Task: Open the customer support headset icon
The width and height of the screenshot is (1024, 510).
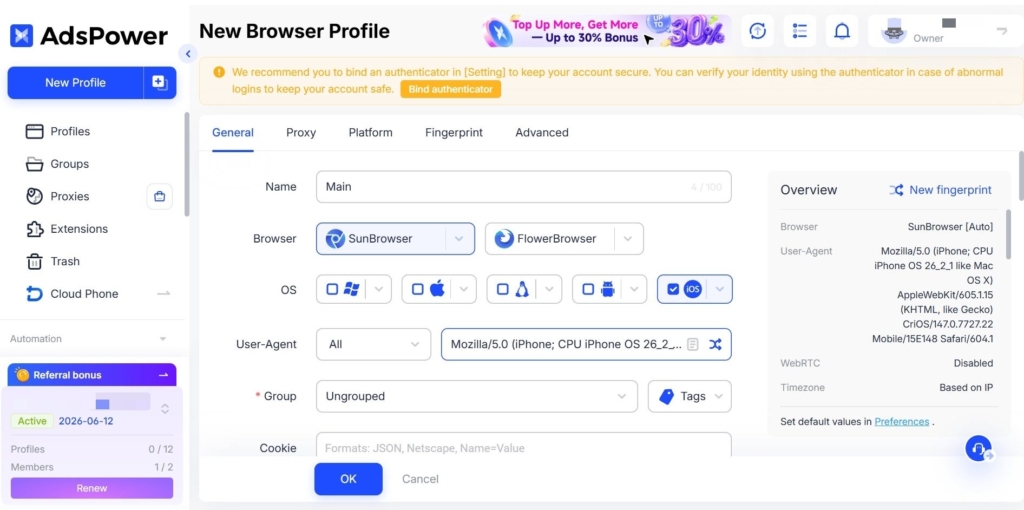Action: (978, 449)
